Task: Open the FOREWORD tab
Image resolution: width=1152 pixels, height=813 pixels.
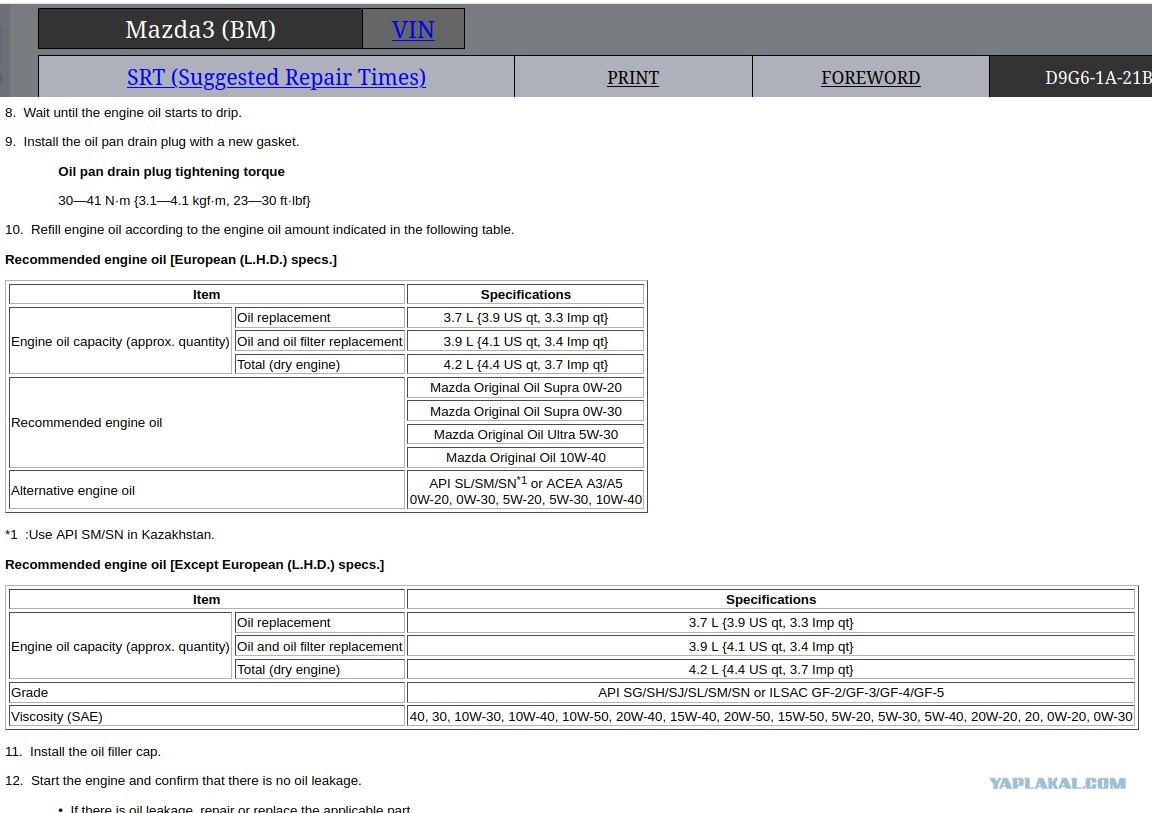Action: [870, 78]
